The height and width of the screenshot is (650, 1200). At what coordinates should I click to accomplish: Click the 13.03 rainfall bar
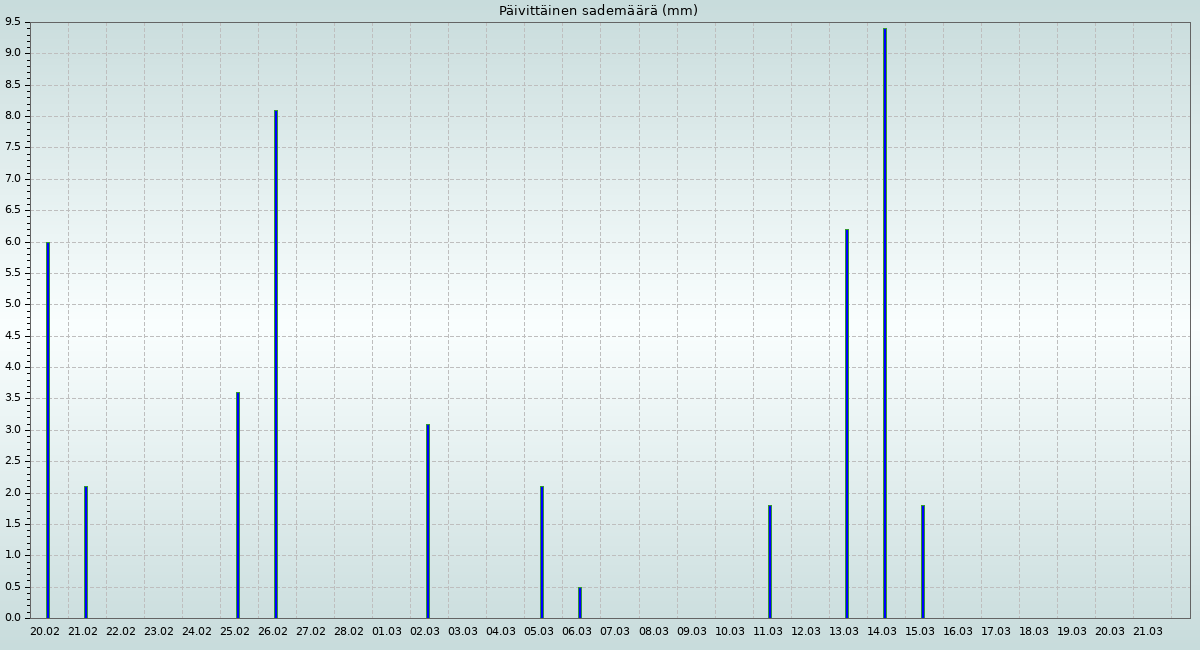846,423
